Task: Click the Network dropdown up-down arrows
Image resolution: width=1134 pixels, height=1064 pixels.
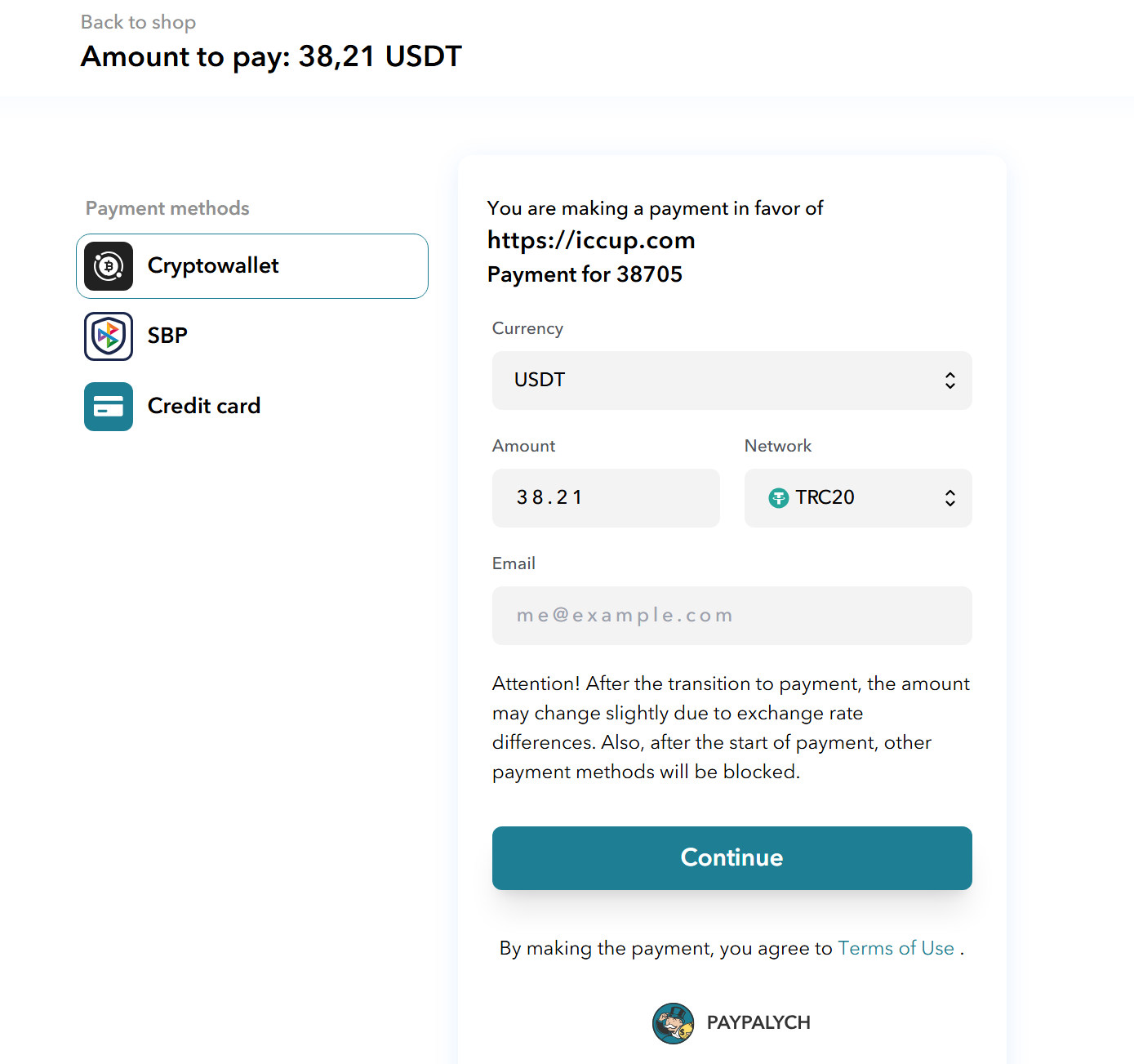Action: coord(950,498)
